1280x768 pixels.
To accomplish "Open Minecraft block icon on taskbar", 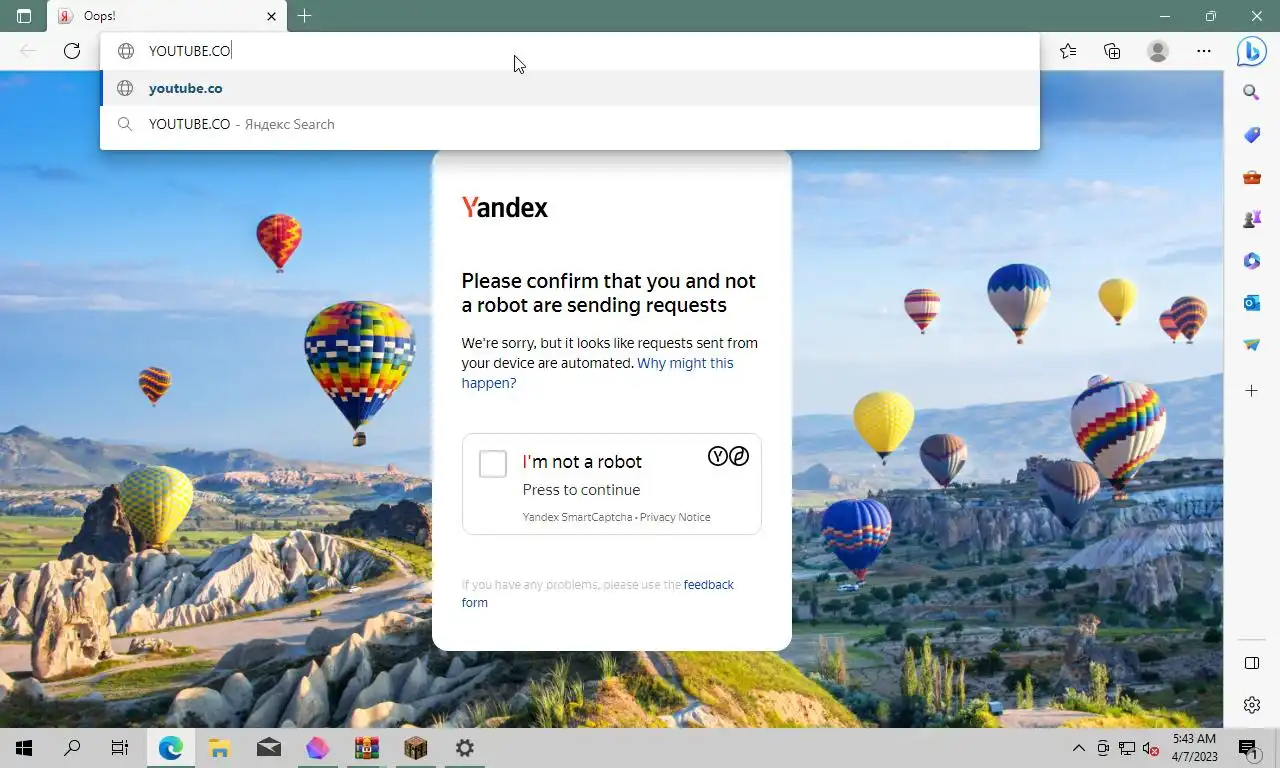I will (416, 748).
